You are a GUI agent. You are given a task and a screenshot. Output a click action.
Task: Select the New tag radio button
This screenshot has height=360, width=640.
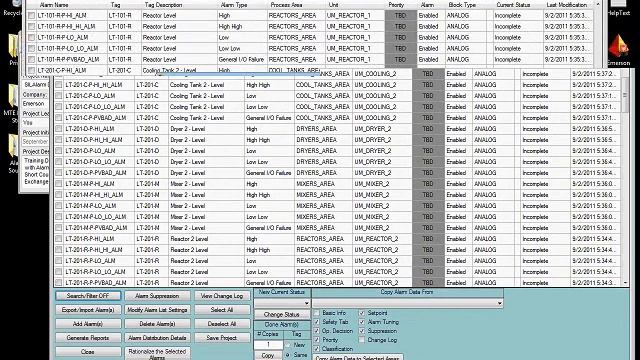pyautogui.click(x=288, y=345)
